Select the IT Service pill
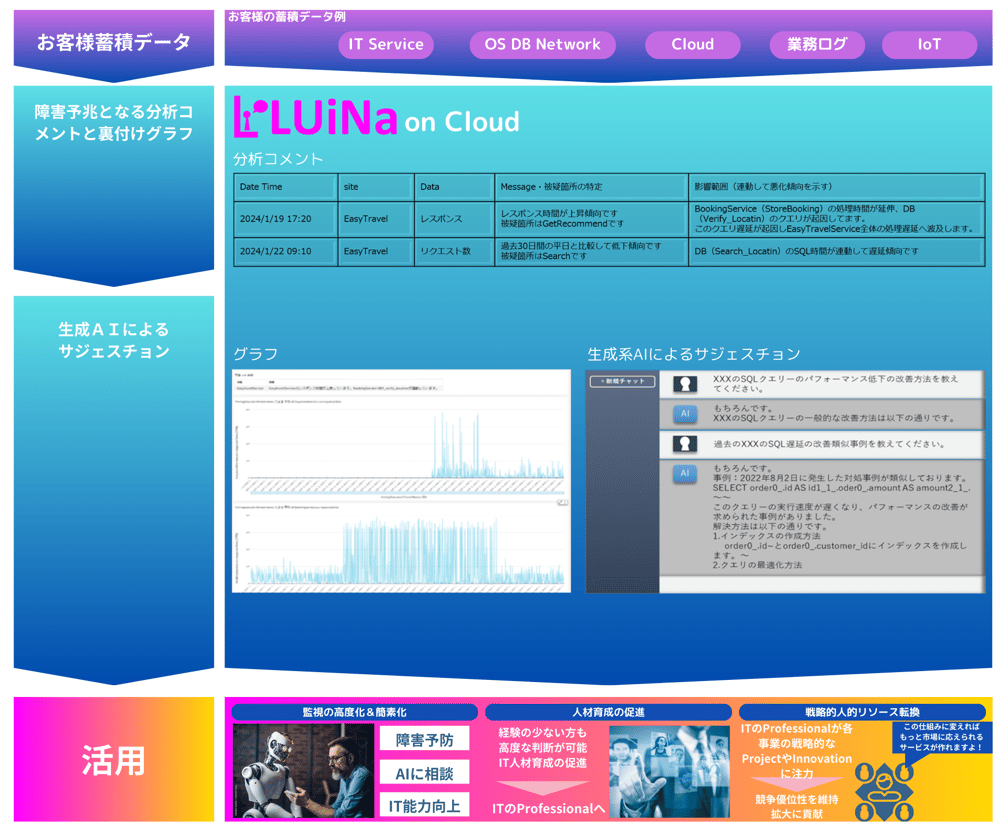The width and height of the screenshot is (1000, 833). [386, 45]
